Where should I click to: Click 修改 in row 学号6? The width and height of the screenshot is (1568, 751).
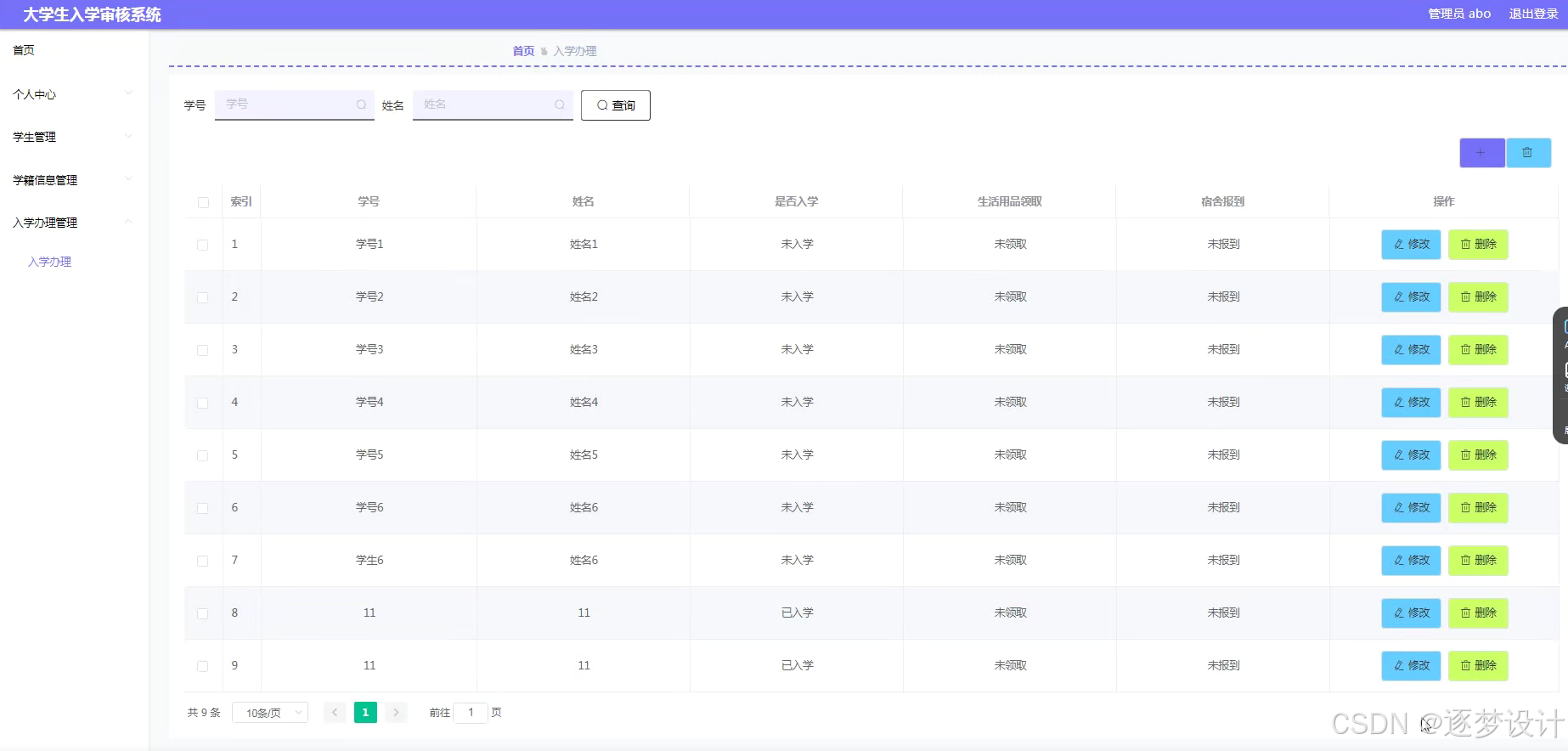(1411, 508)
